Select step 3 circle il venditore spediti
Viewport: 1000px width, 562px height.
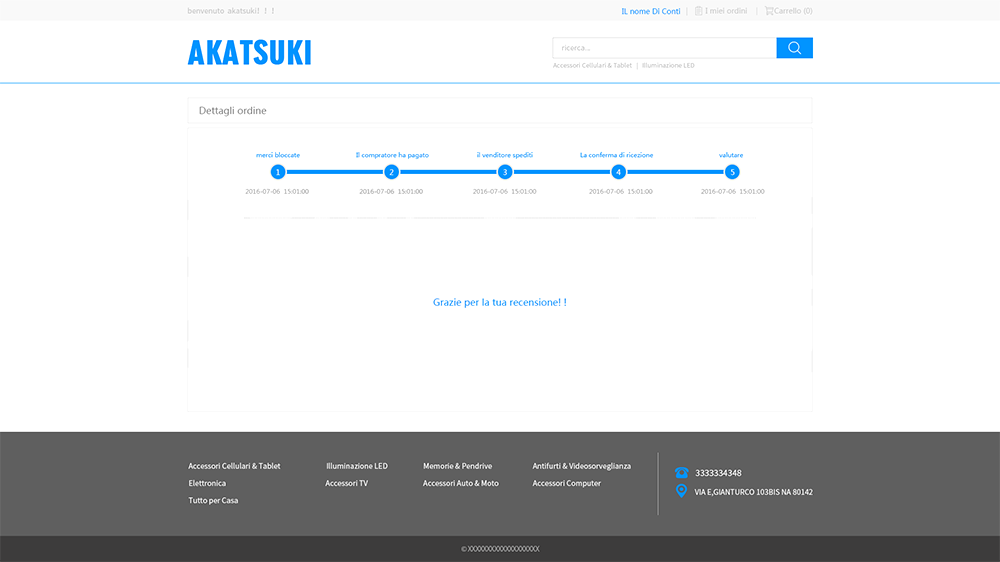point(505,172)
